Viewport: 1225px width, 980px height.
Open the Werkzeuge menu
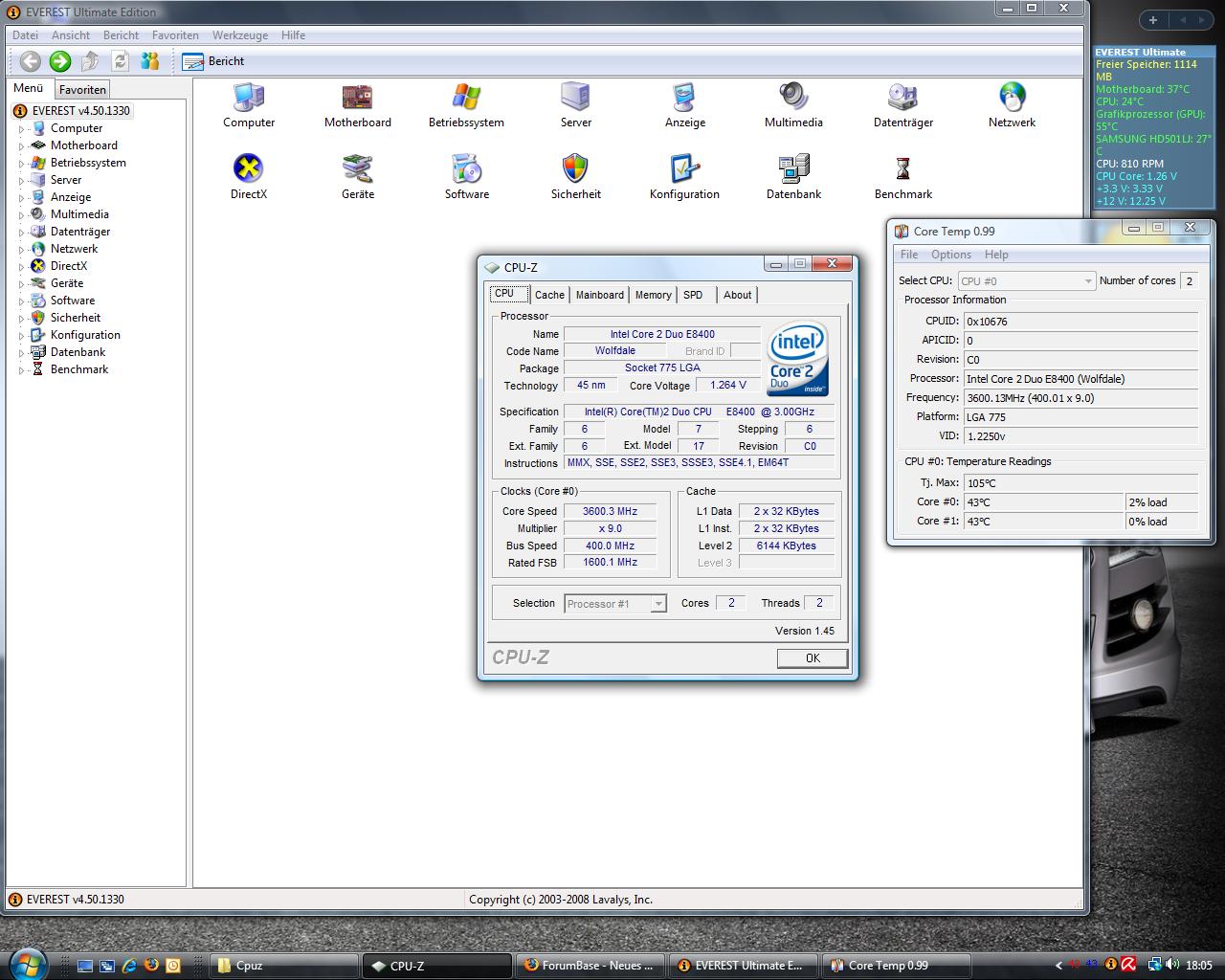[240, 35]
